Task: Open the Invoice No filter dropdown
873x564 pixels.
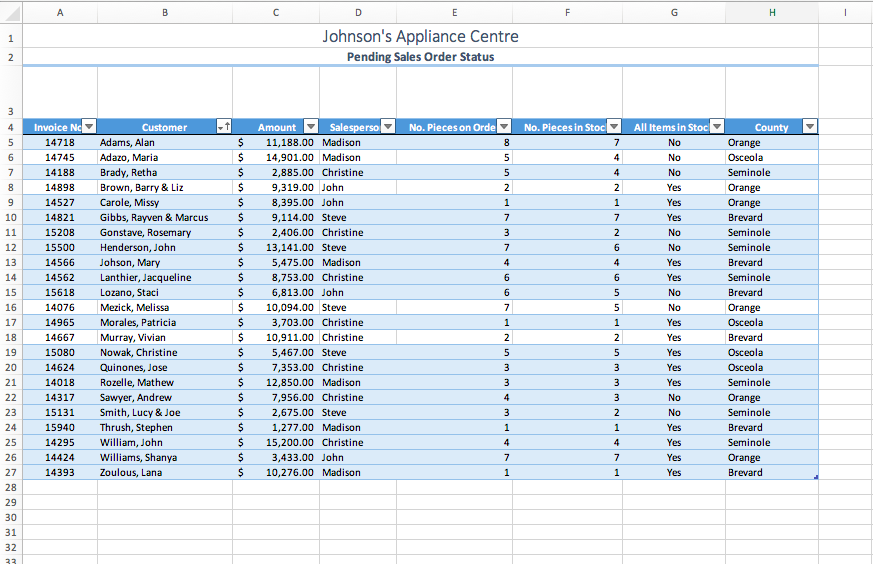Action: point(89,126)
